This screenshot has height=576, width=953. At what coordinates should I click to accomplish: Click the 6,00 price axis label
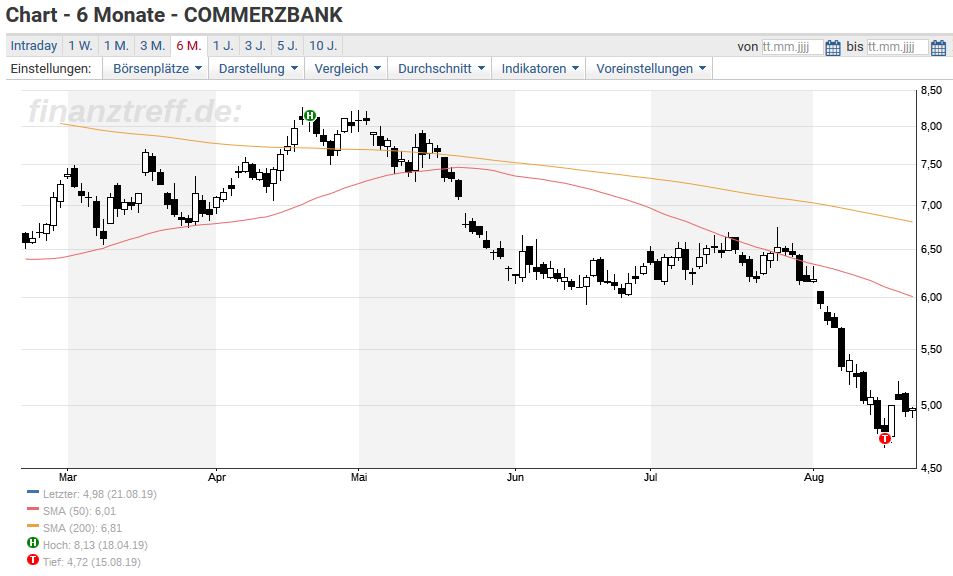(x=932, y=297)
